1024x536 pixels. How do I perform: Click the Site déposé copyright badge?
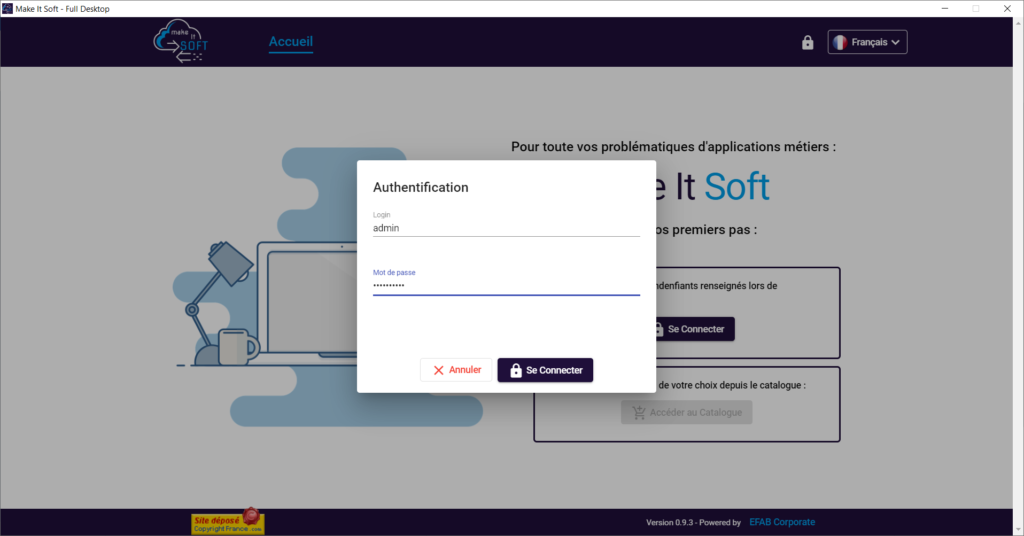pos(228,522)
